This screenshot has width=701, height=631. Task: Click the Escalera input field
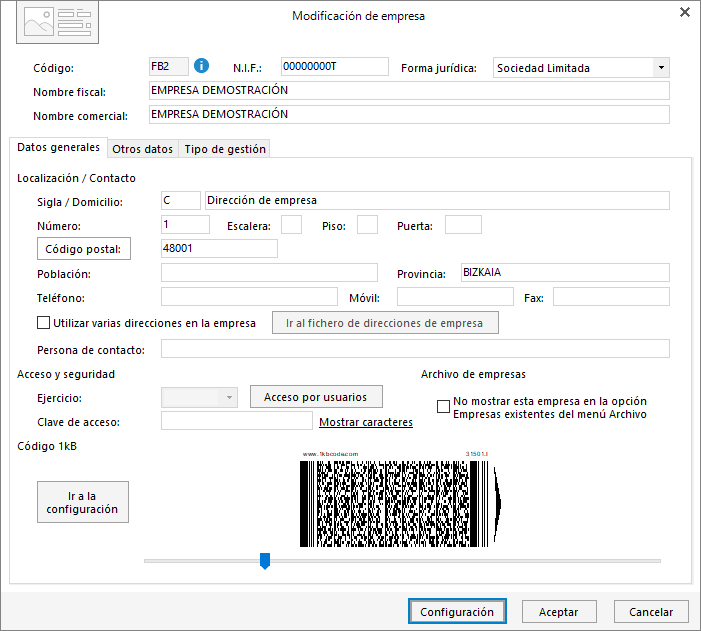pos(291,224)
